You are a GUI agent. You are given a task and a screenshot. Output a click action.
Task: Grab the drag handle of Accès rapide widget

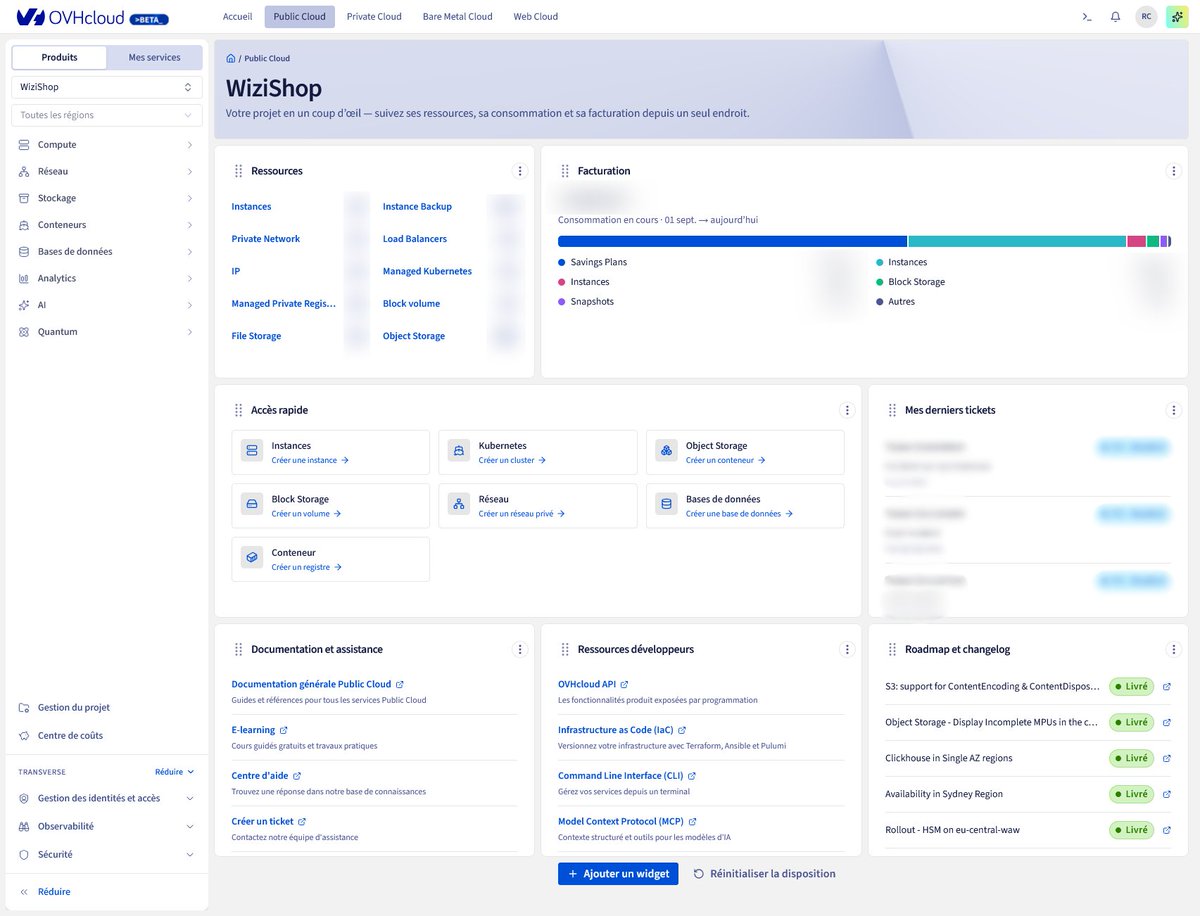pos(238,410)
